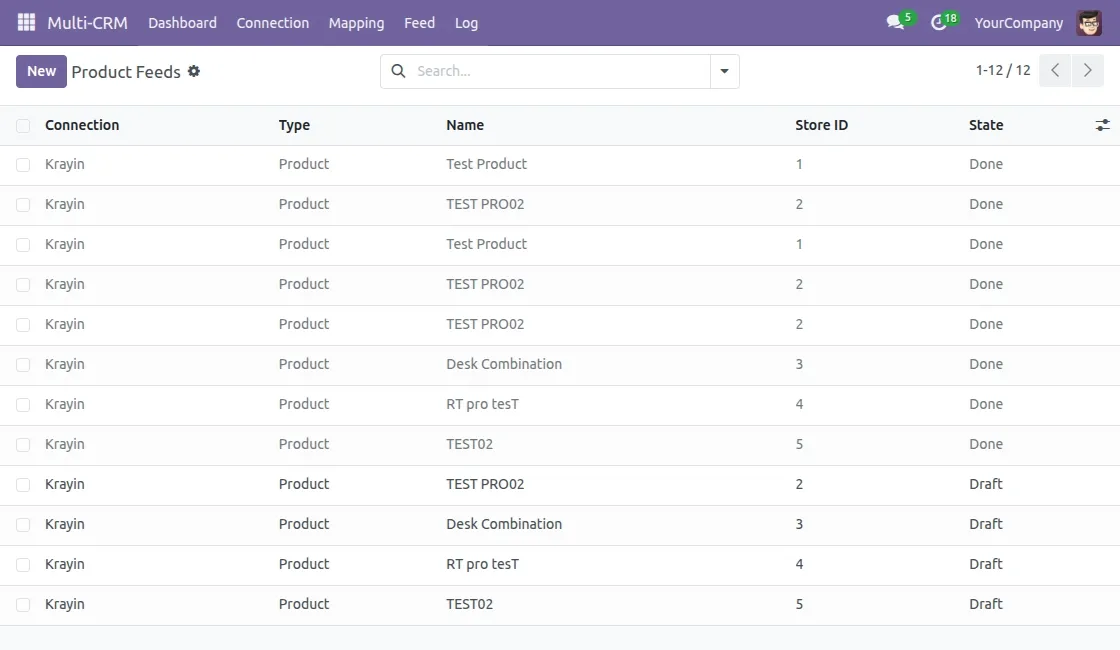Click the user avatar in the top bar
Viewport: 1120px width, 650px height.
point(1090,22)
